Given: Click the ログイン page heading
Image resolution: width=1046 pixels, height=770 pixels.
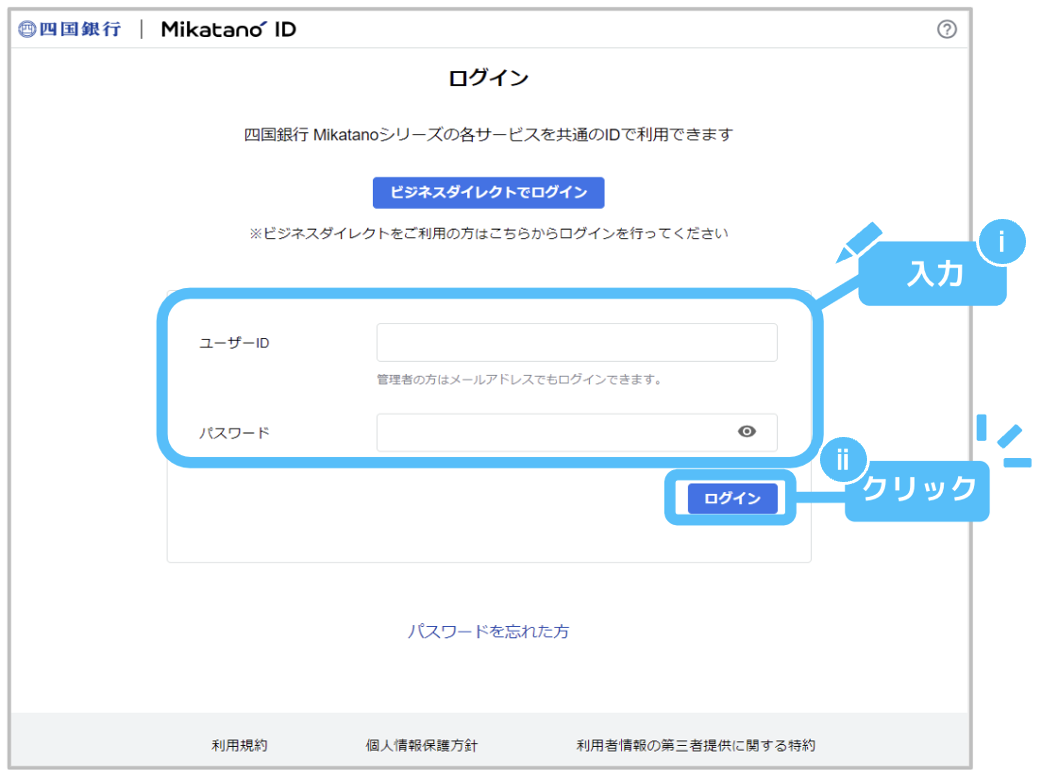Looking at the screenshot, I should click(488, 78).
